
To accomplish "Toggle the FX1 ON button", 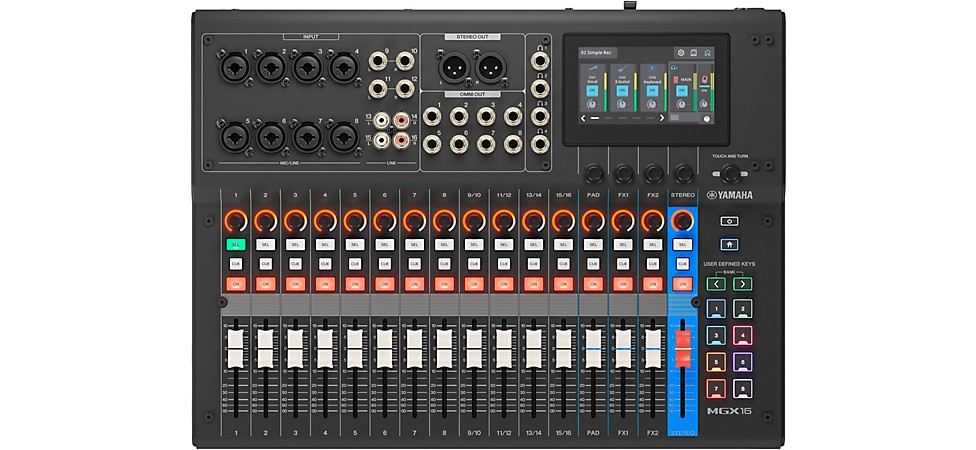I will [622, 284].
